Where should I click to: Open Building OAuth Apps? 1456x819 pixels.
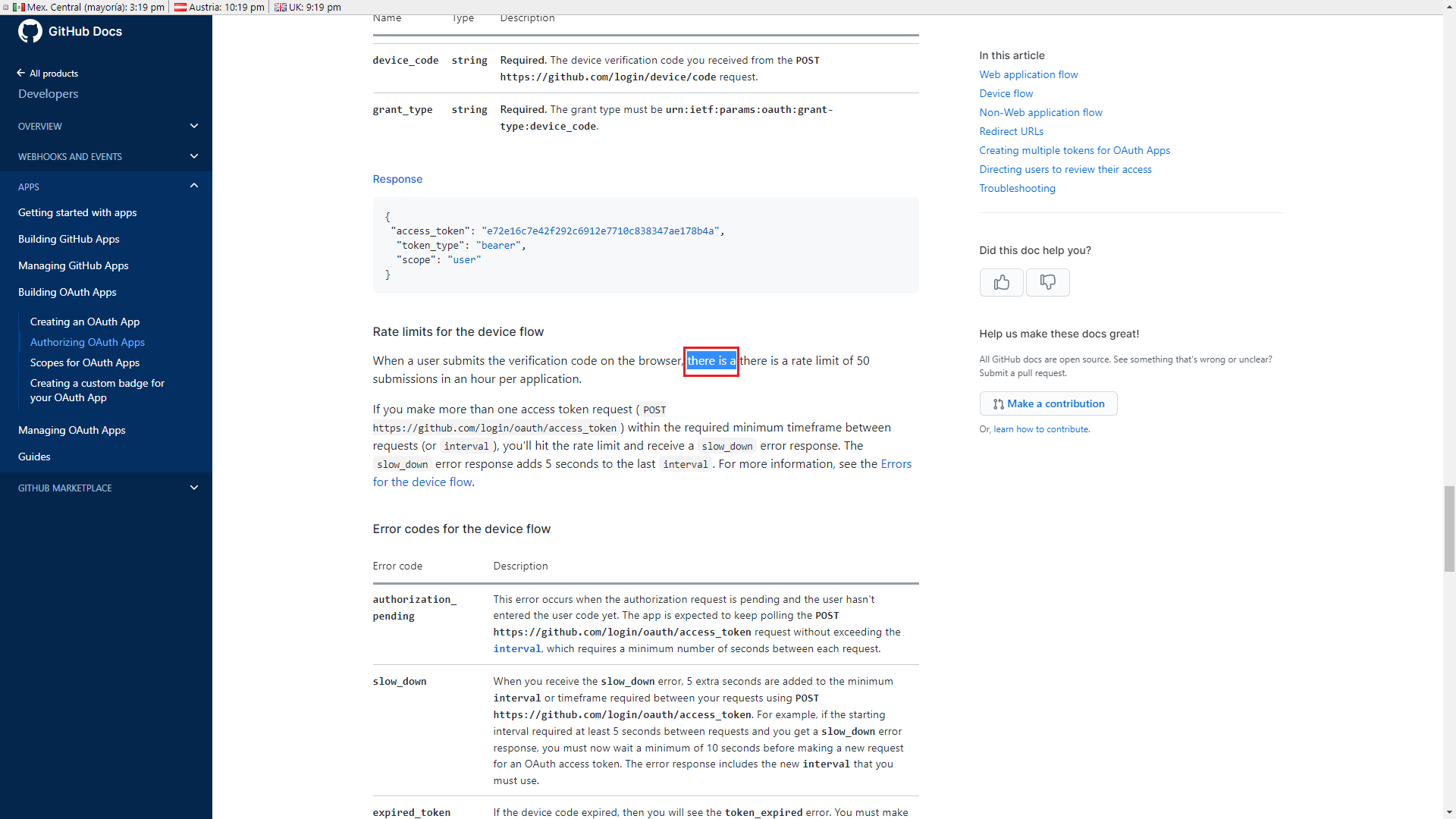[67, 292]
